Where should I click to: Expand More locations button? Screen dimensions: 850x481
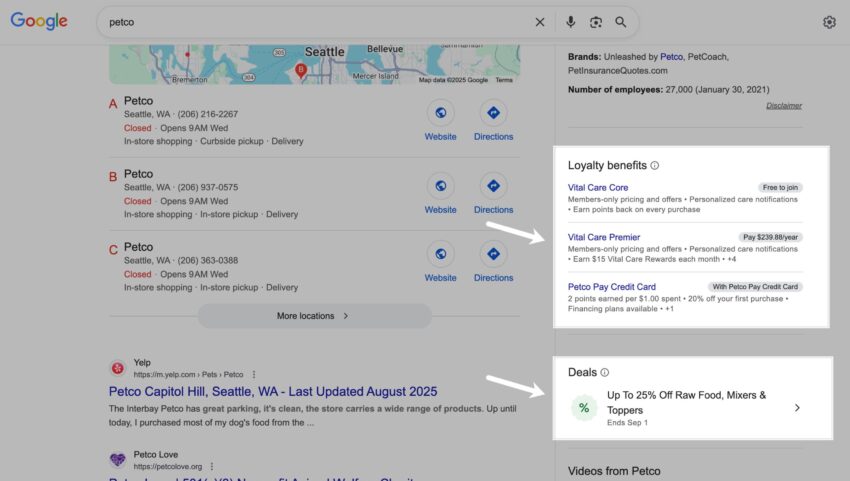(x=314, y=316)
